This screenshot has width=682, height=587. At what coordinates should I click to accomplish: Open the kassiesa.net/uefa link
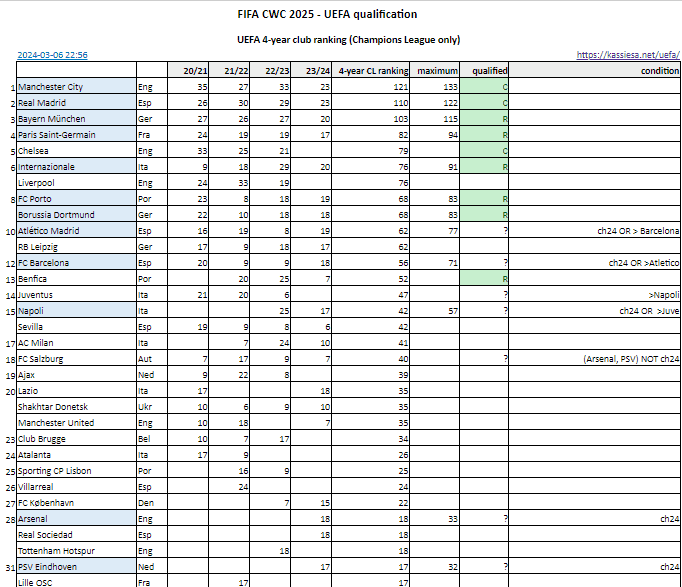(628, 55)
